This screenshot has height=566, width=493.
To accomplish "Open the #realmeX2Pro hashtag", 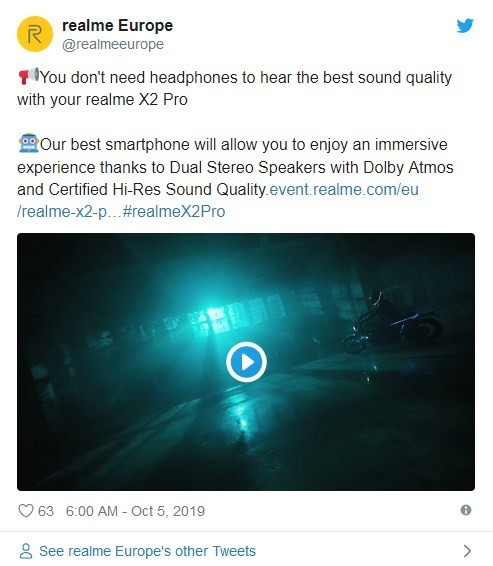I will pos(174,212).
